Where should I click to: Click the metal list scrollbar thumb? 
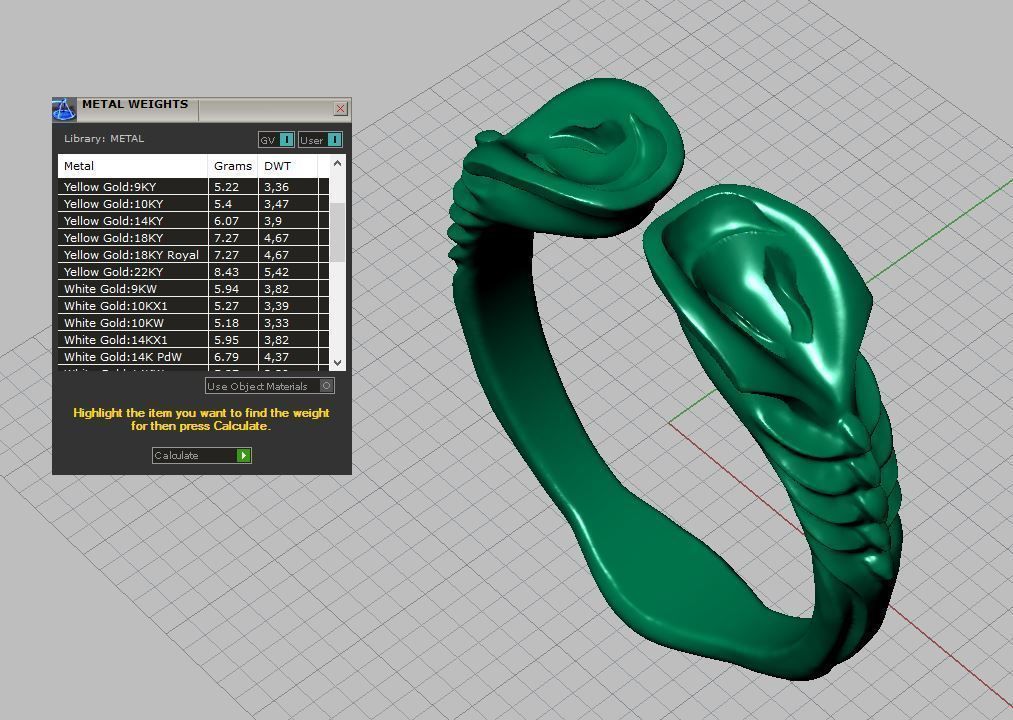coord(337,232)
